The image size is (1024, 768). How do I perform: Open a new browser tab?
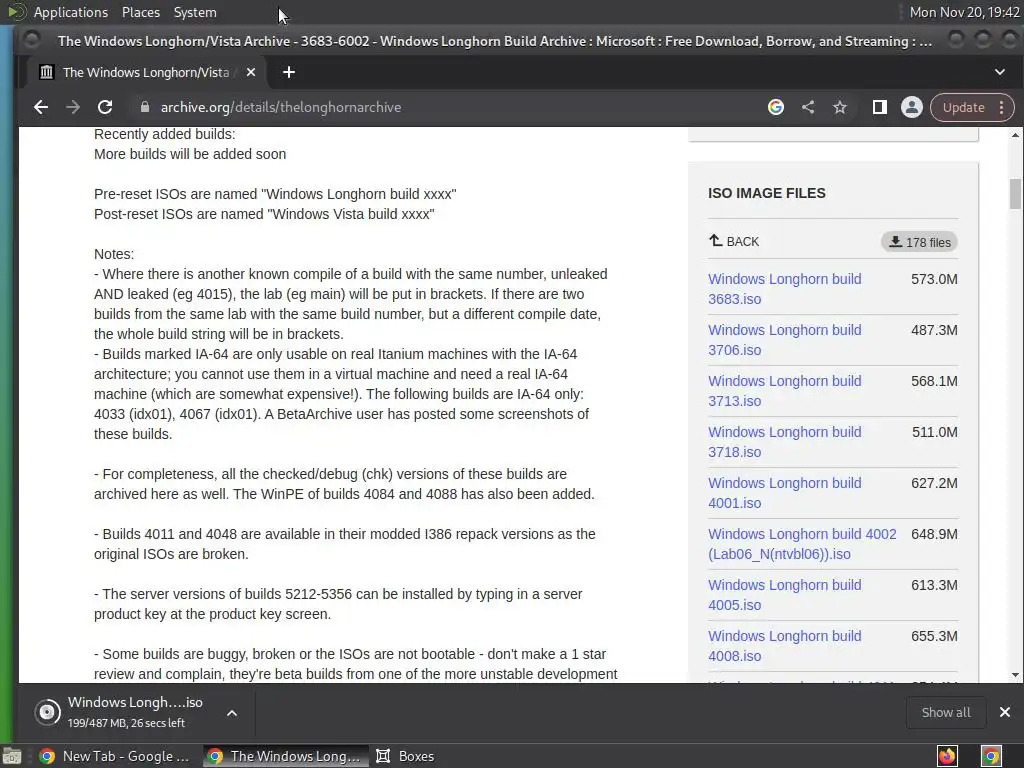(289, 72)
